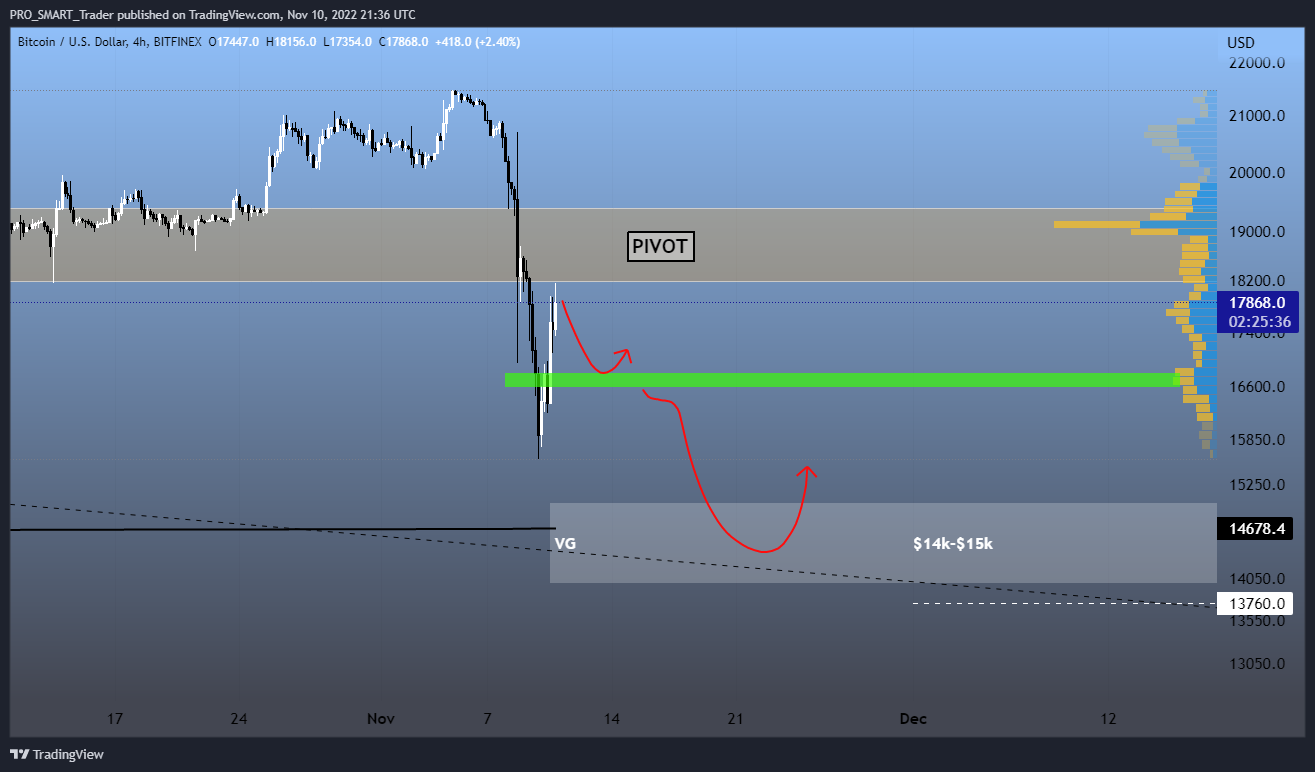Click the USD currency label
1315x772 pixels.
(1241, 43)
